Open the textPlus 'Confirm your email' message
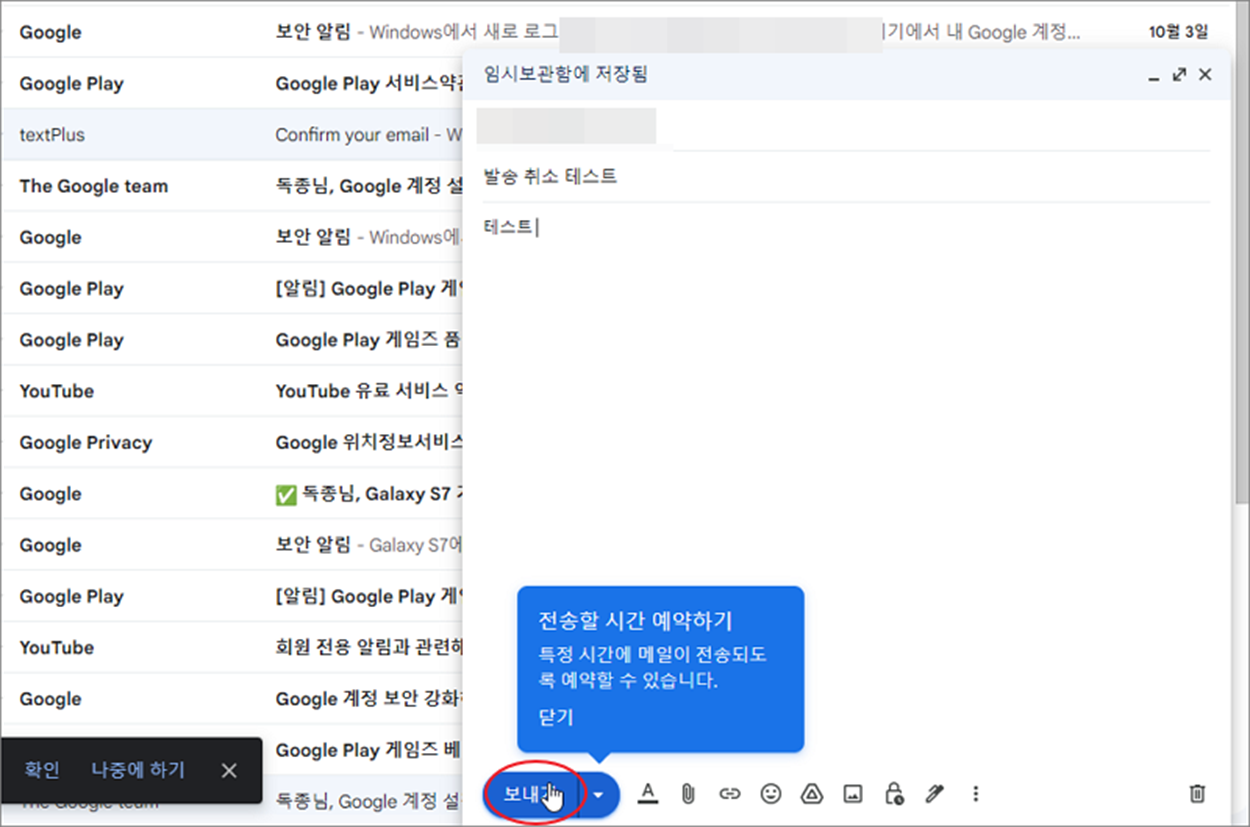This screenshot has width=1250, height=827. (231, 135)
